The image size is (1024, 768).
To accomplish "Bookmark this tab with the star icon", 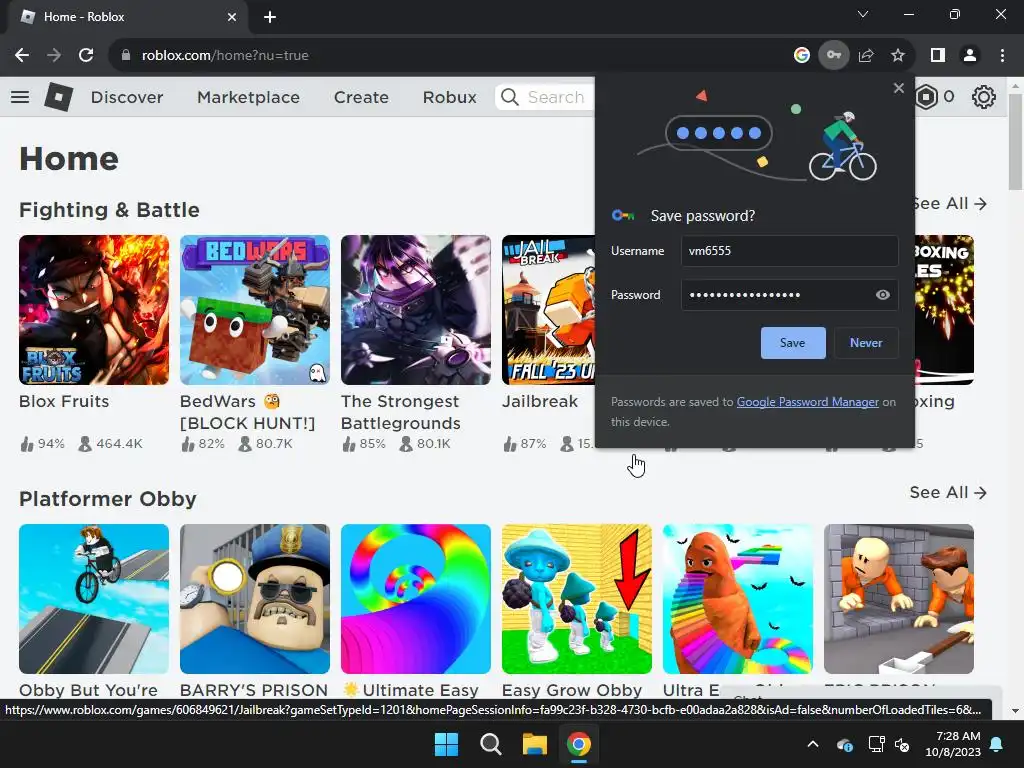I will pyautogui.click(x=898, y=56).
